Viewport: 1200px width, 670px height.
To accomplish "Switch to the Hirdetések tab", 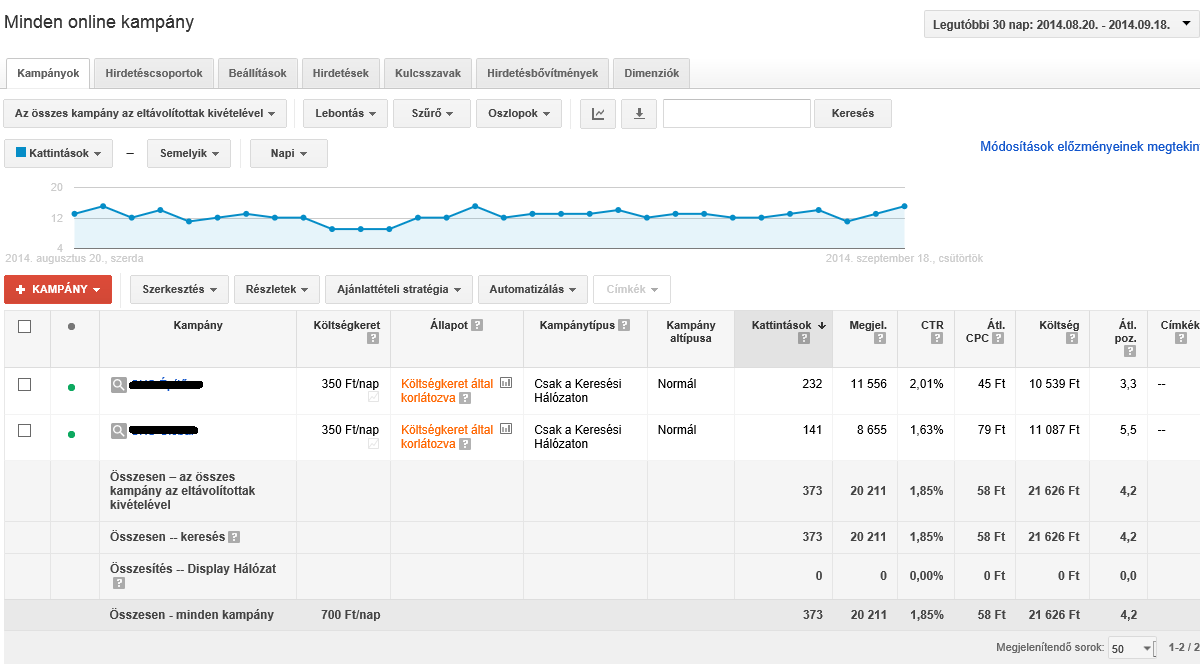I will [x=340, y=73].
